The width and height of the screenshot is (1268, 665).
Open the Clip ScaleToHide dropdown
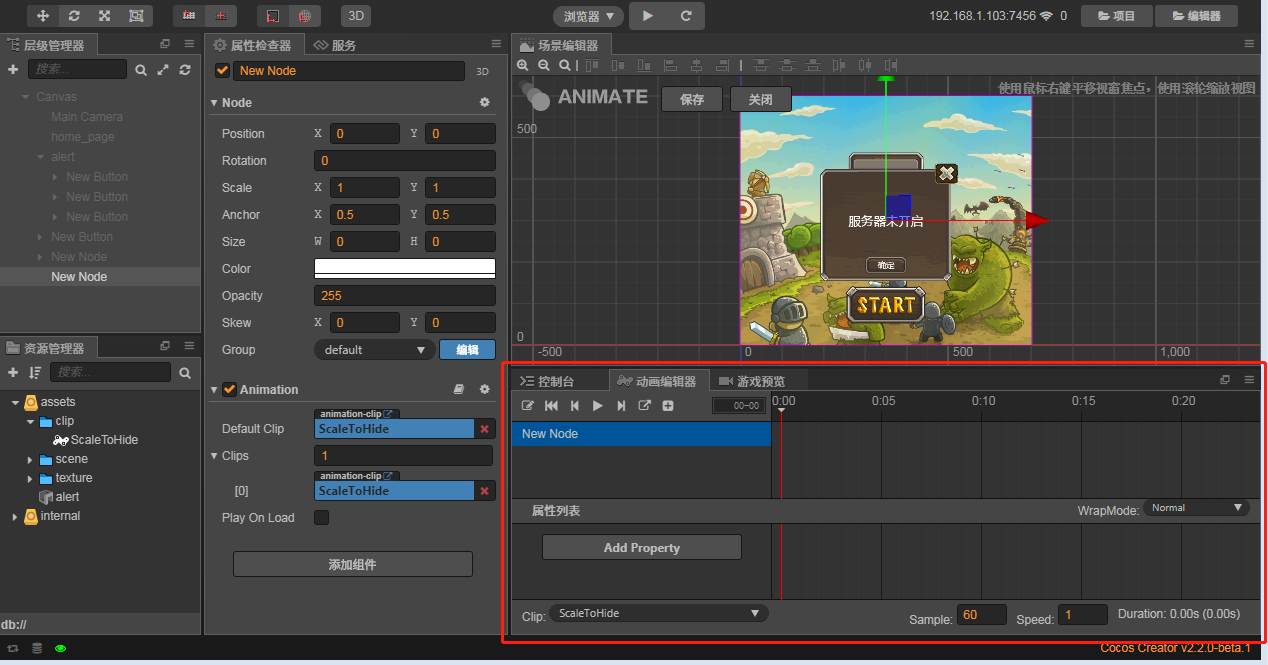659,613
